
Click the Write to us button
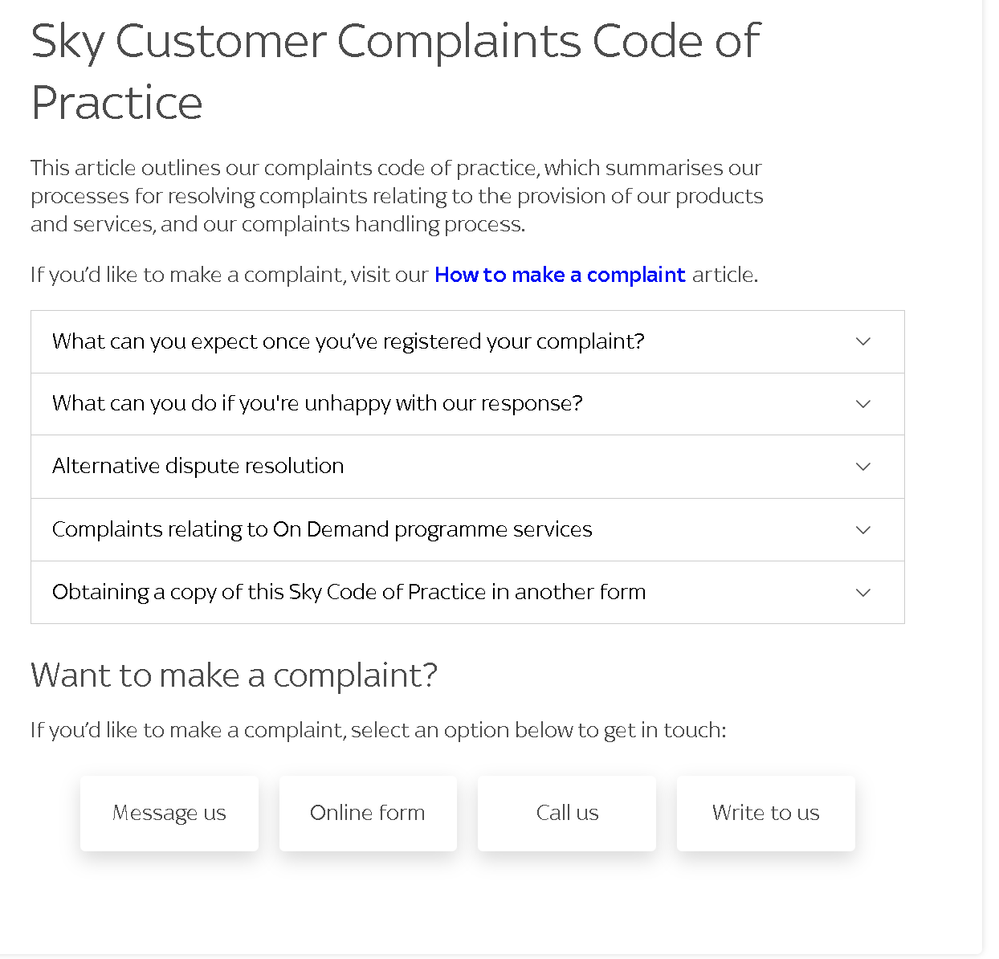coord(765,813)
